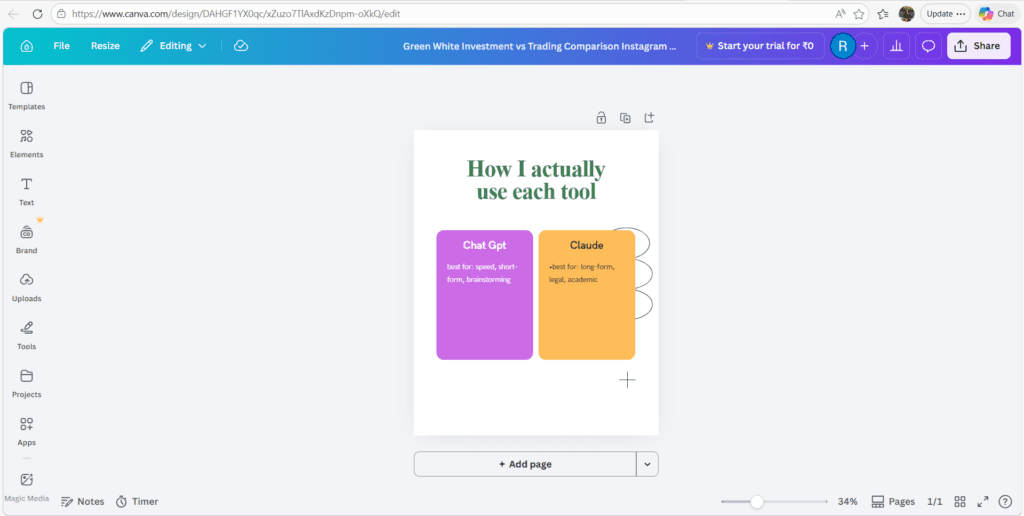
Task: Open Magic Media in sidebar
Action: tap(26, 487)
